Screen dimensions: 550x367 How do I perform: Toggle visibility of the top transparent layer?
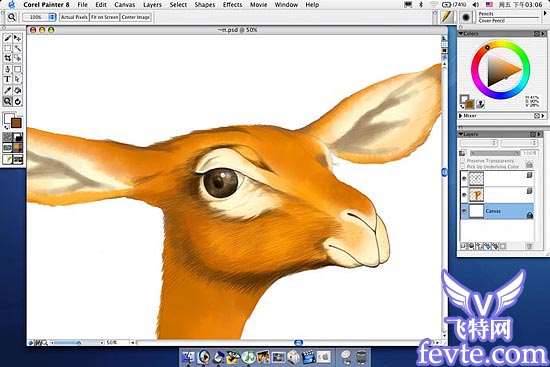(x=464, y=179)
